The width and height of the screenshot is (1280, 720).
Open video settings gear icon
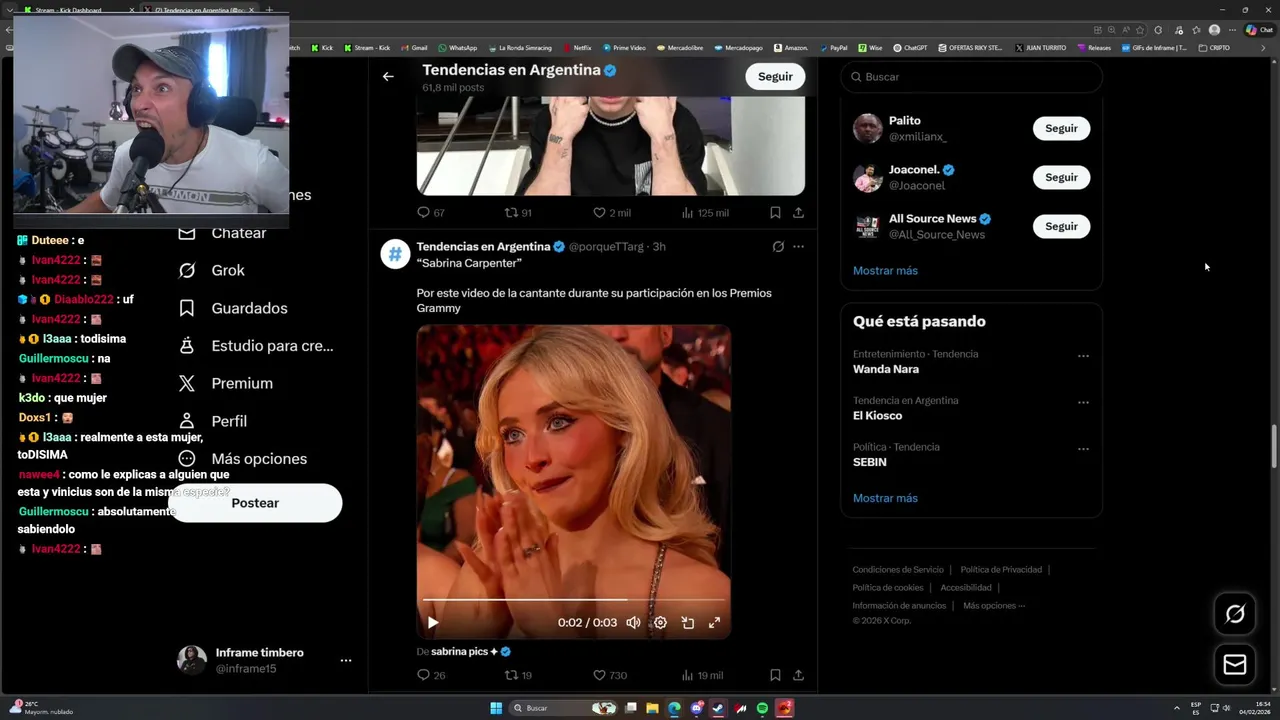(660, 622)
